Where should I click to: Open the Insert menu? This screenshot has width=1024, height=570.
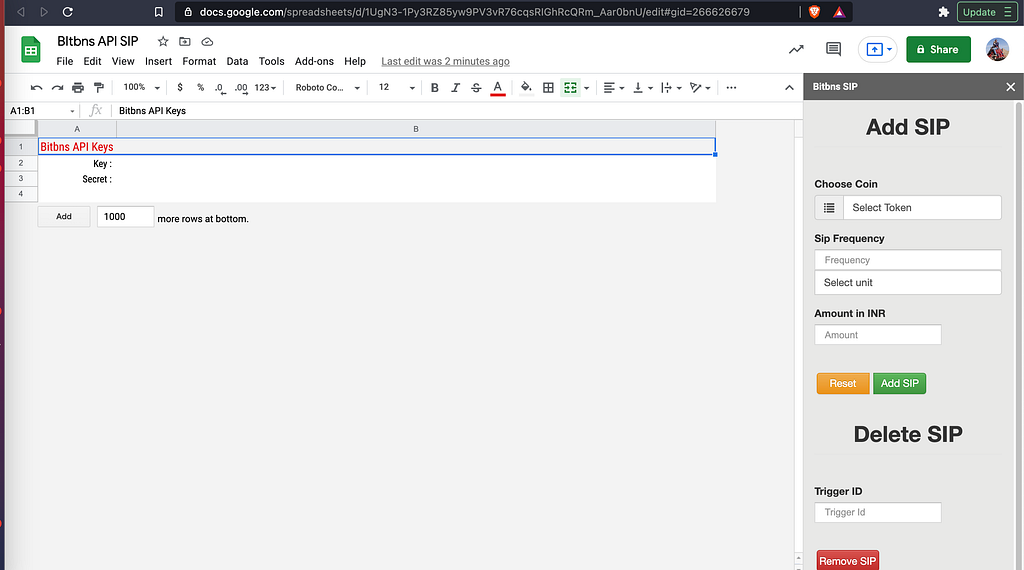(x=159, y=61)
